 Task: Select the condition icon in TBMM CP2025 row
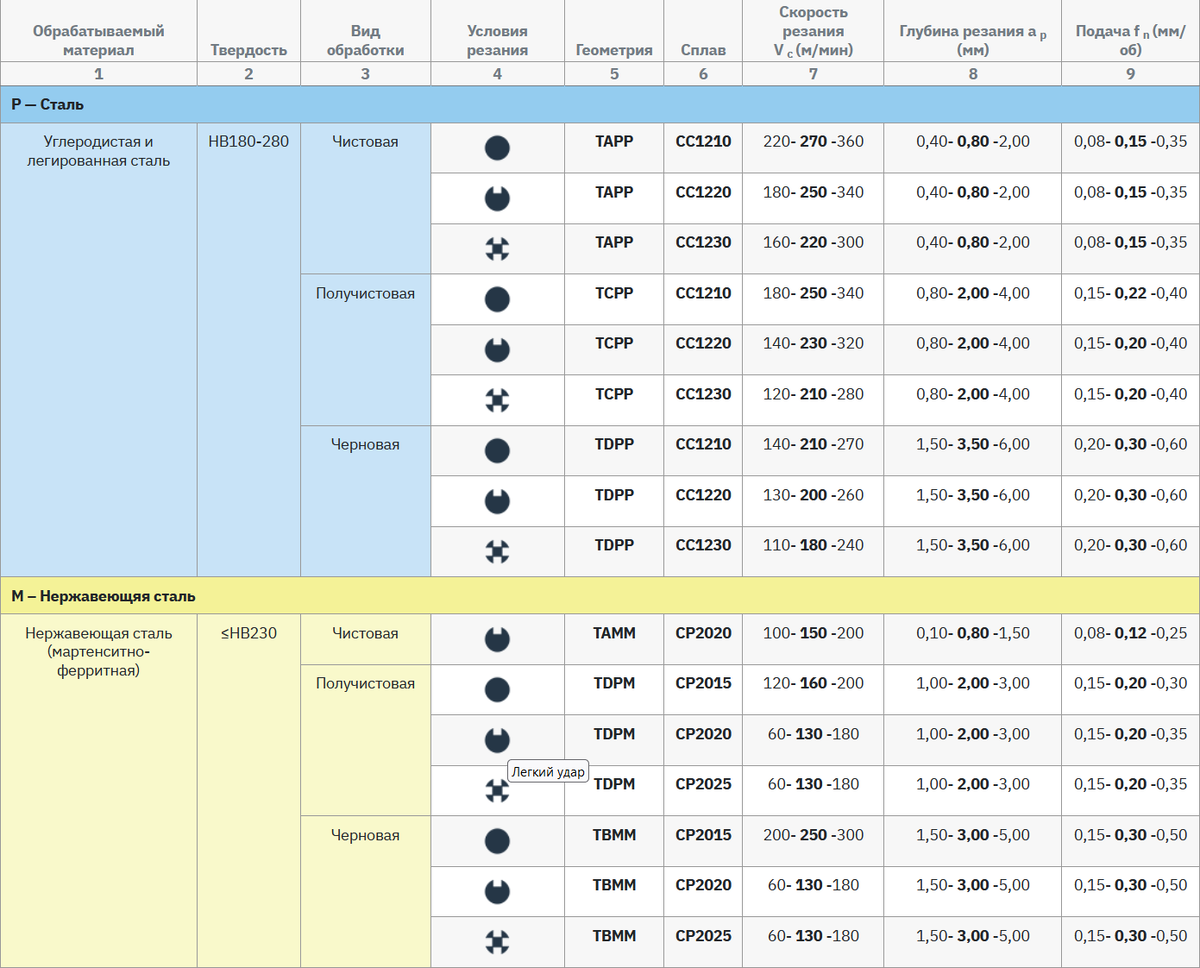(497, 942)
